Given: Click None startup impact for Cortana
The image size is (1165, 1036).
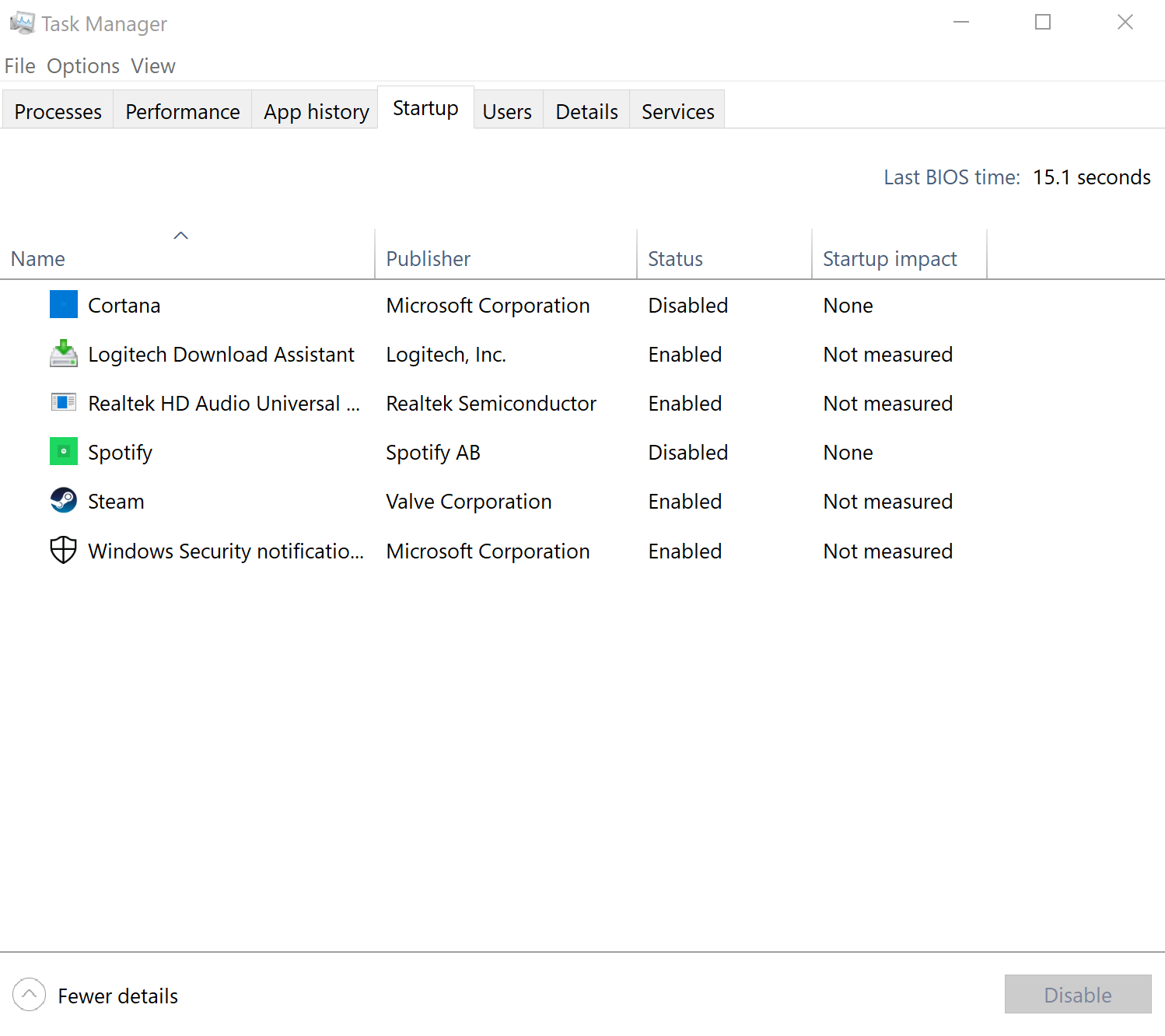Looking at the screenshot, I should click(848, 306).
